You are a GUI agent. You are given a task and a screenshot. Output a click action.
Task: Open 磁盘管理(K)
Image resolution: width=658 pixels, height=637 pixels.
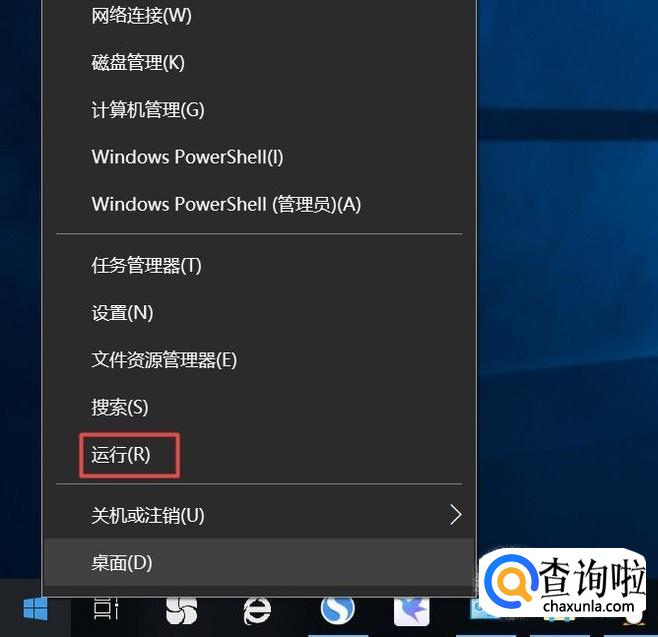point(260,63)
